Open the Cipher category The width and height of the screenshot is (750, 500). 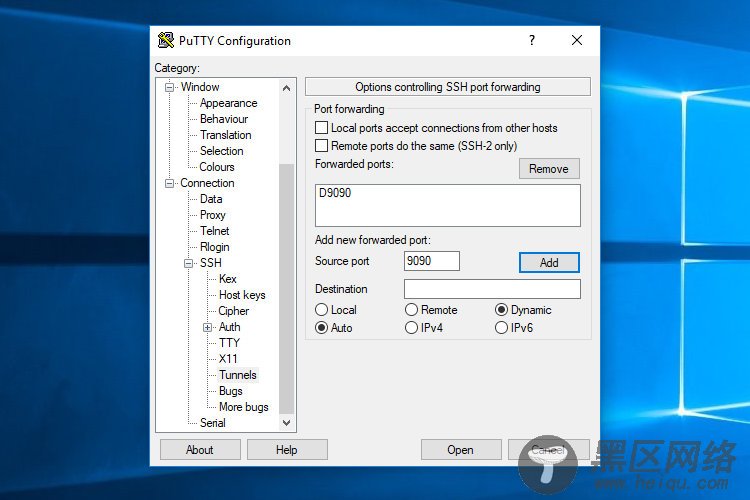click(x=233, y=311)
